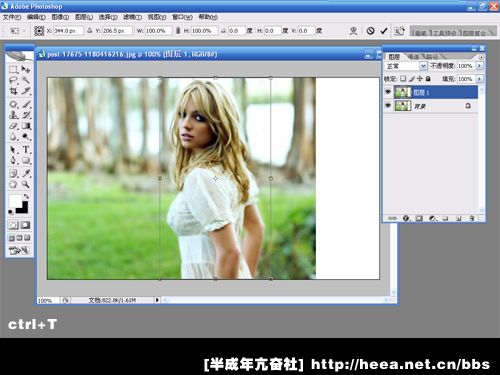Click the foreground color swatch

pos(15,201)
